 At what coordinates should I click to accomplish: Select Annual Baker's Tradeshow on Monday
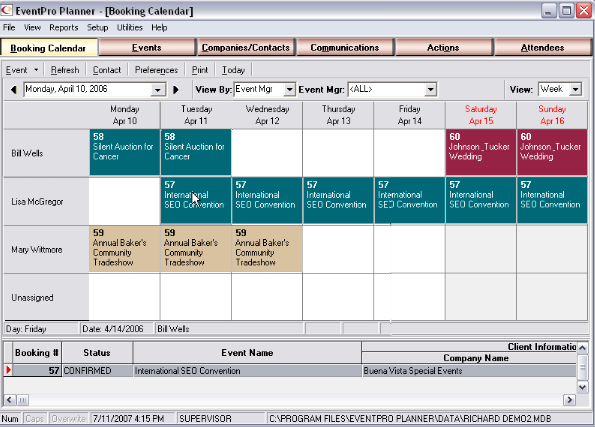[125, 249]
